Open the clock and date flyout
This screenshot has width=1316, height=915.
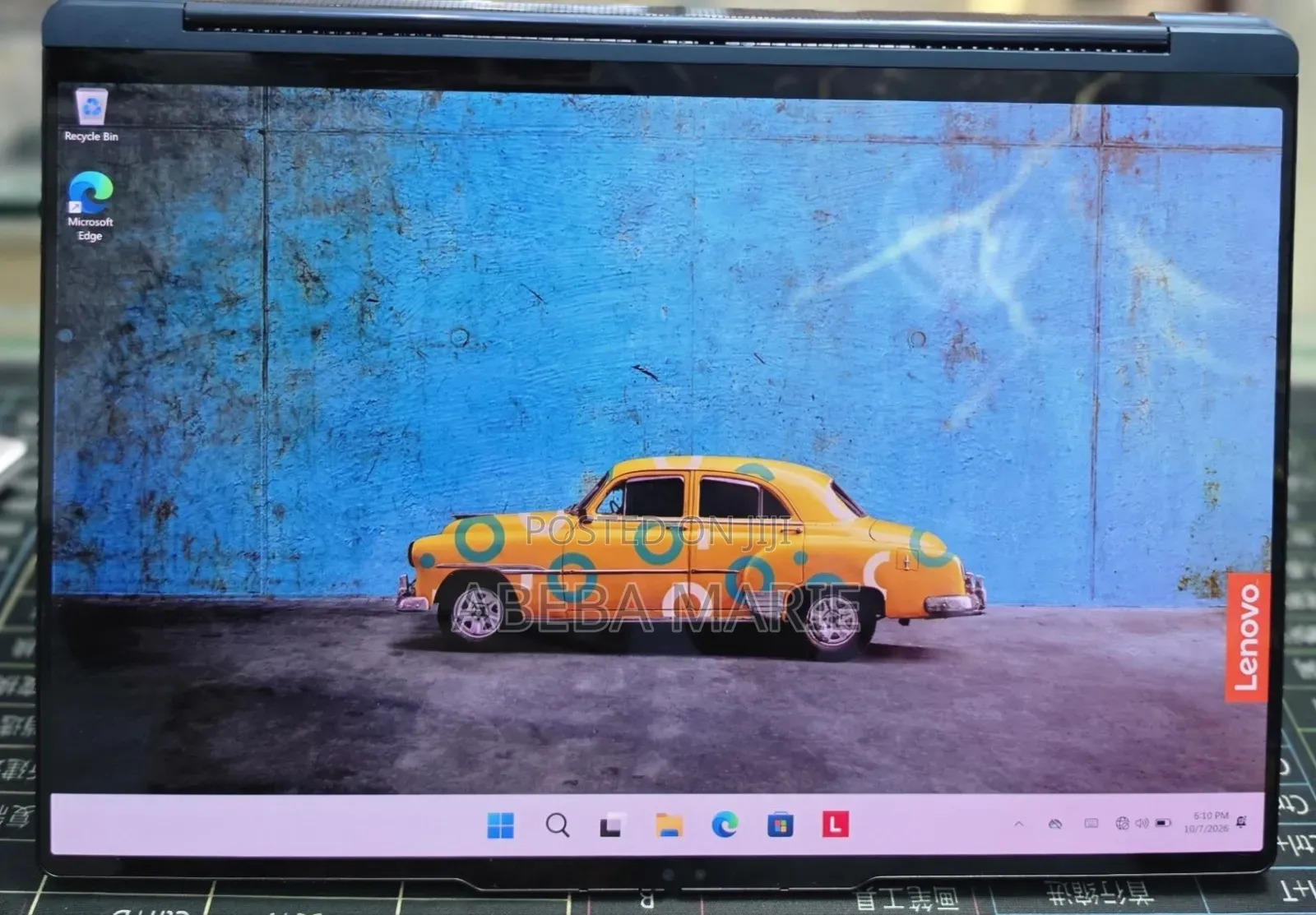click(1206, 822)
